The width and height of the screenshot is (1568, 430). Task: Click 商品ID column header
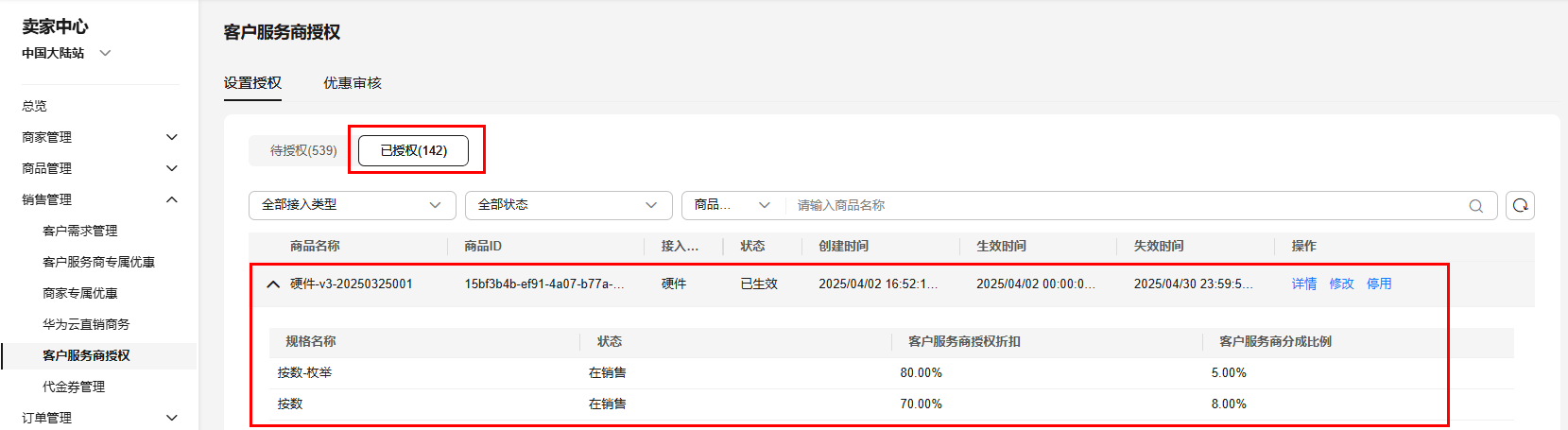click(x=483, y=246)
